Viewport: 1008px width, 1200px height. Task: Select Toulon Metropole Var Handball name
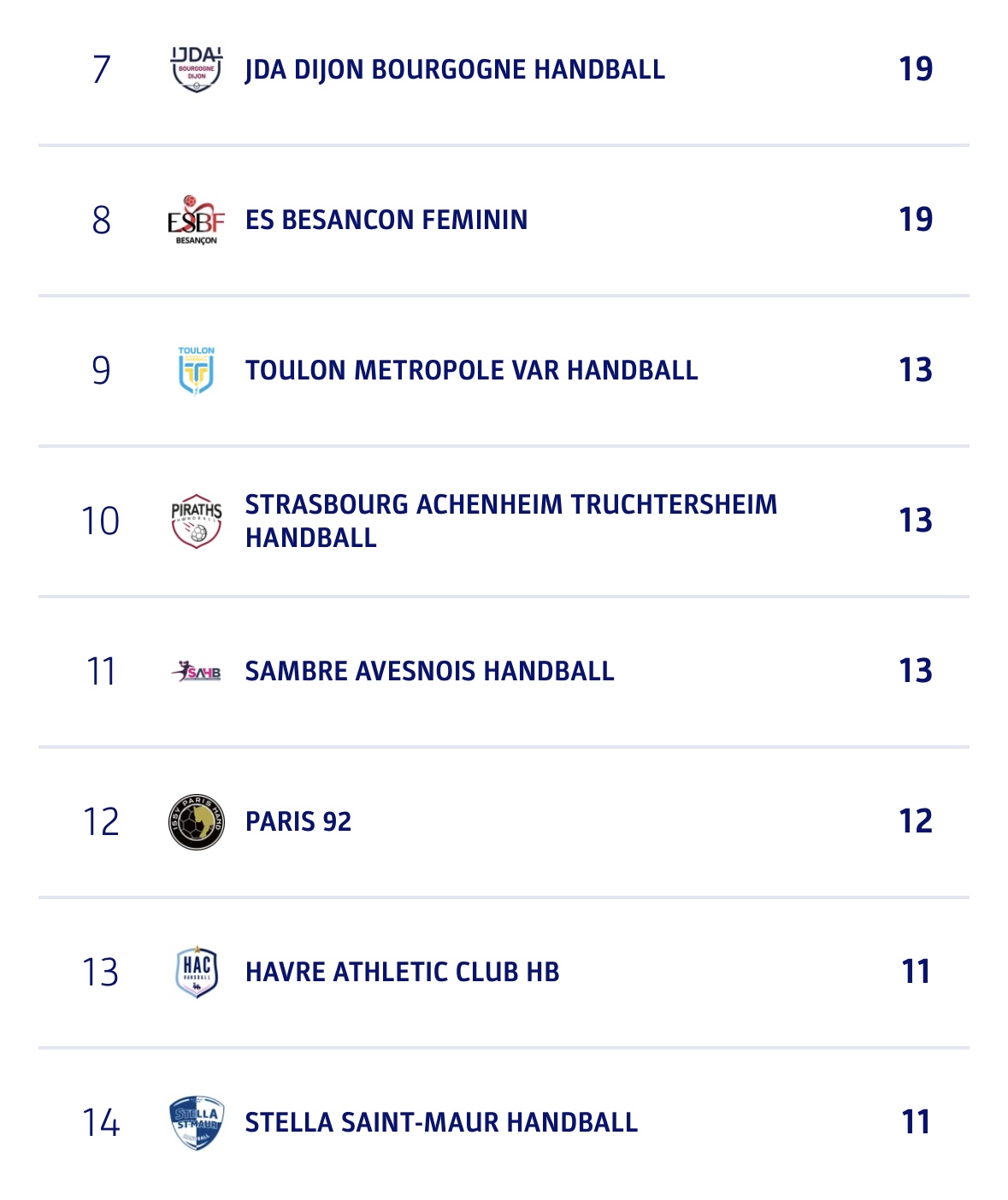pyautogui.click(x=471, y=370)
